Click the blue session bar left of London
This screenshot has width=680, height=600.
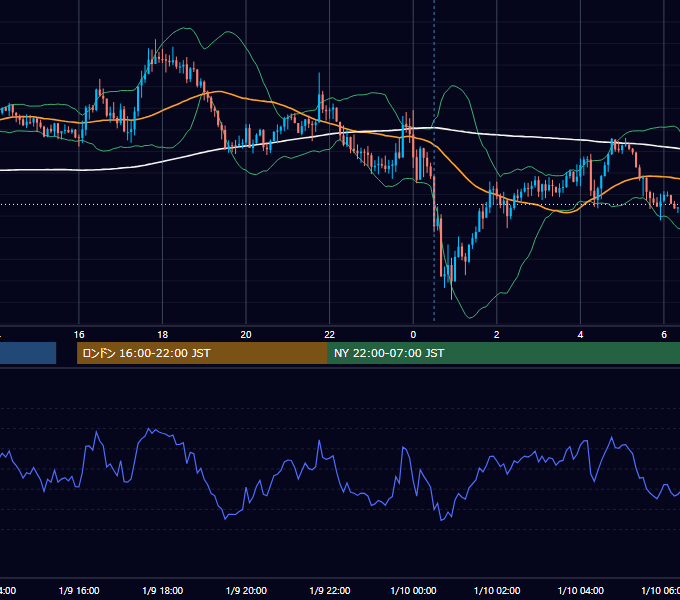pos(28,353)
